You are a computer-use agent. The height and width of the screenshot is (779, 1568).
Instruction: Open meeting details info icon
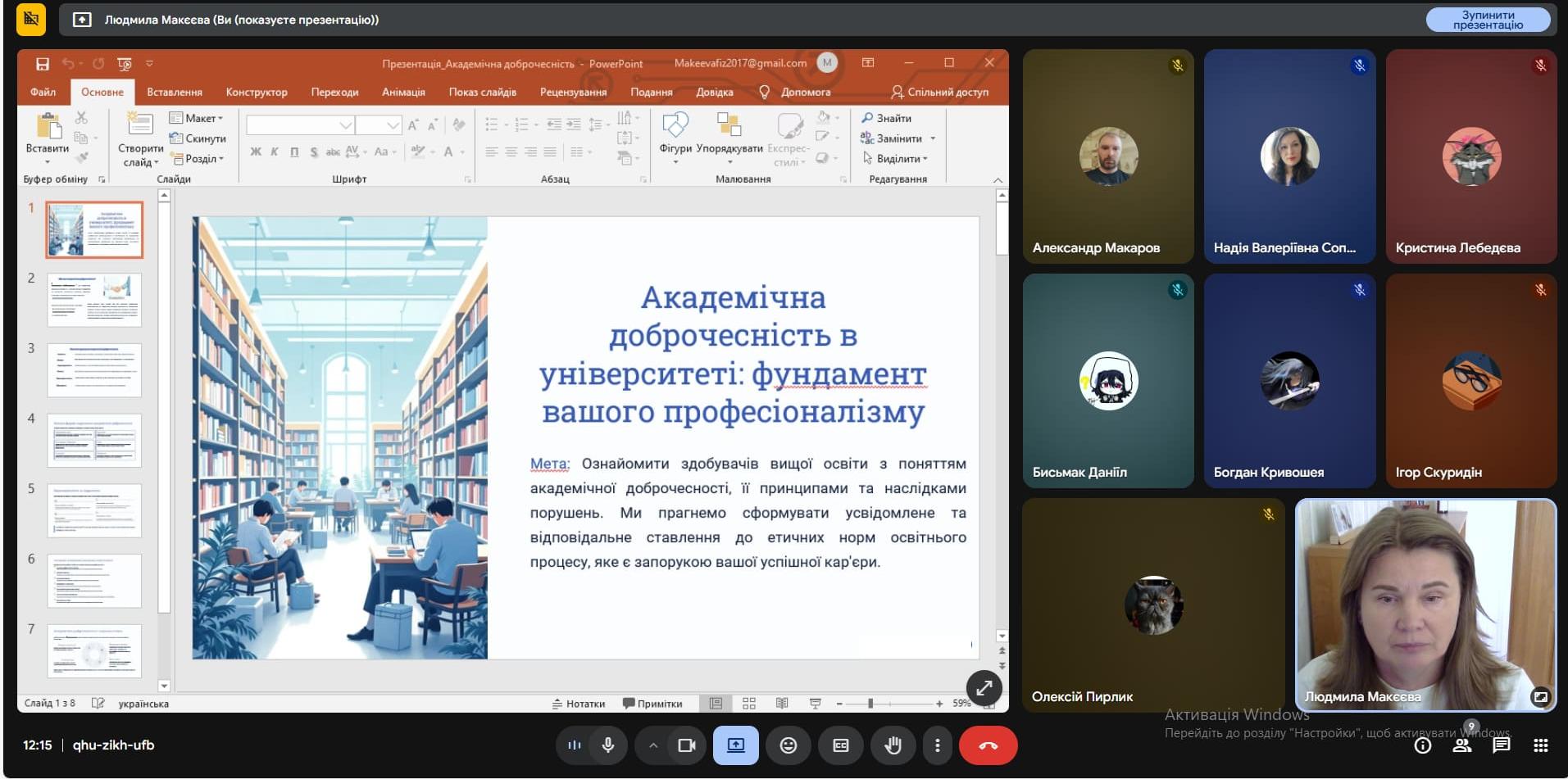tap(1423, 745)
